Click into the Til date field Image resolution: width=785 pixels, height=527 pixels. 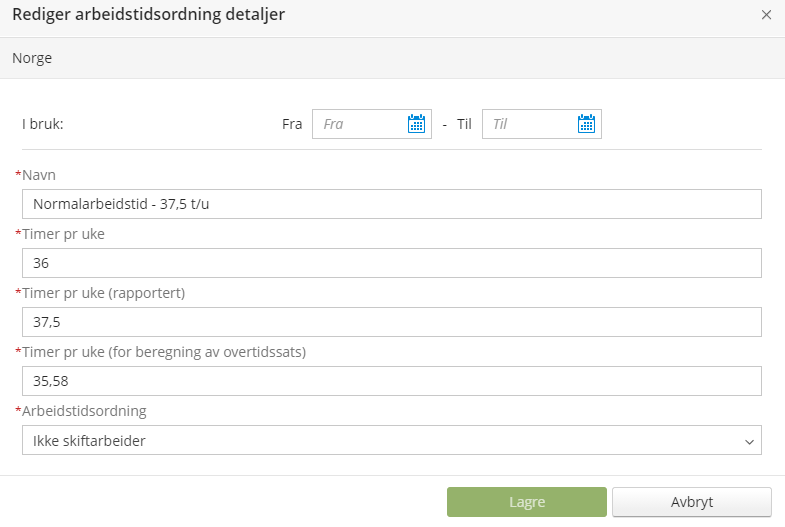pos(528,124)
